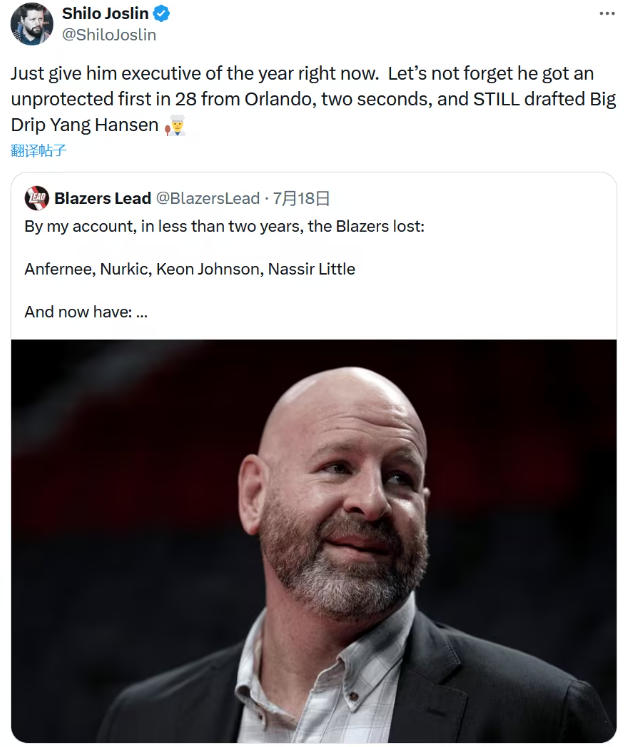Open the Blazers Lead account name
Screen dimensions: 630x747
(103, 198)
